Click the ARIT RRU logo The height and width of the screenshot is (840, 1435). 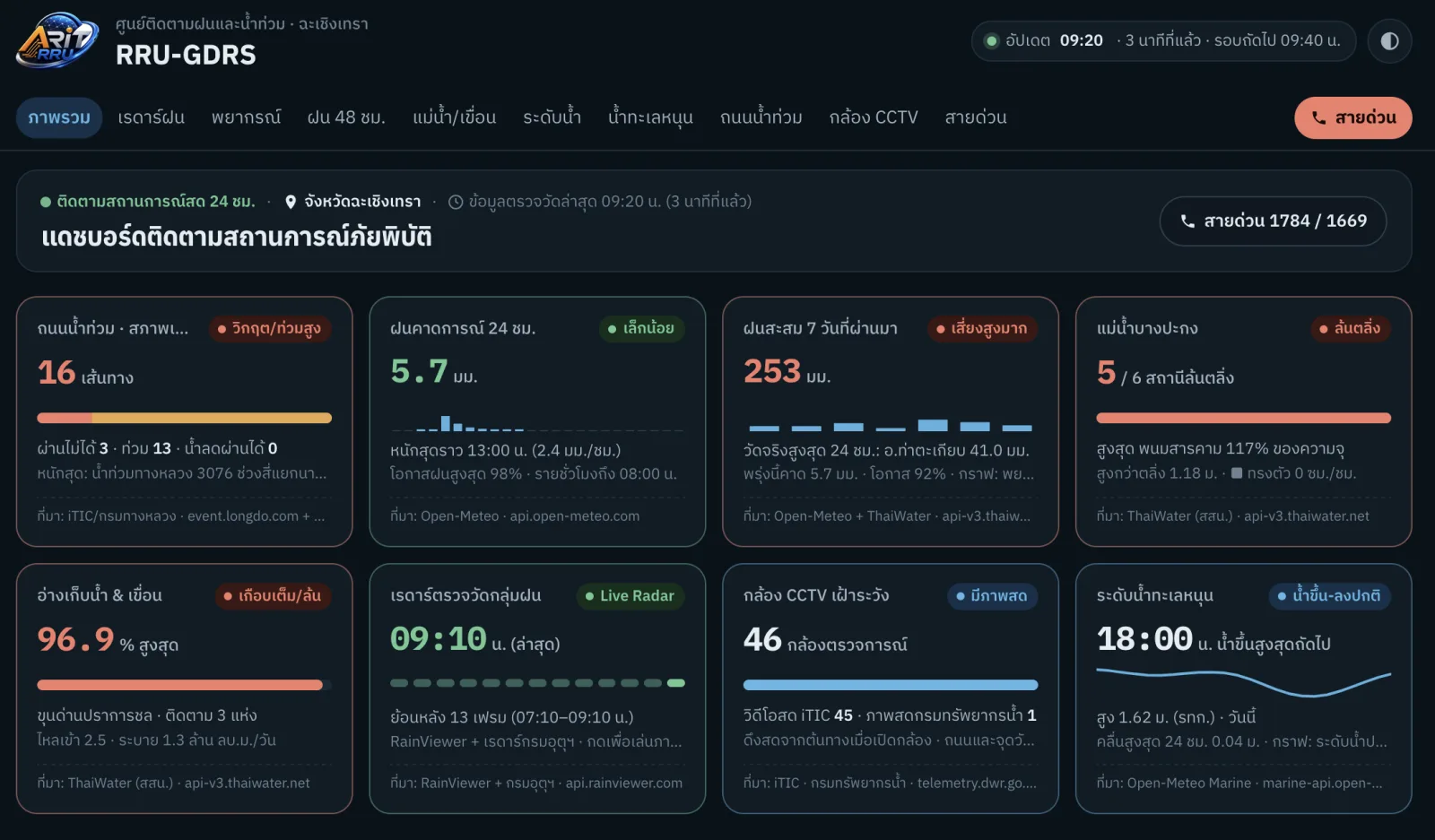(x=57, y=40)
